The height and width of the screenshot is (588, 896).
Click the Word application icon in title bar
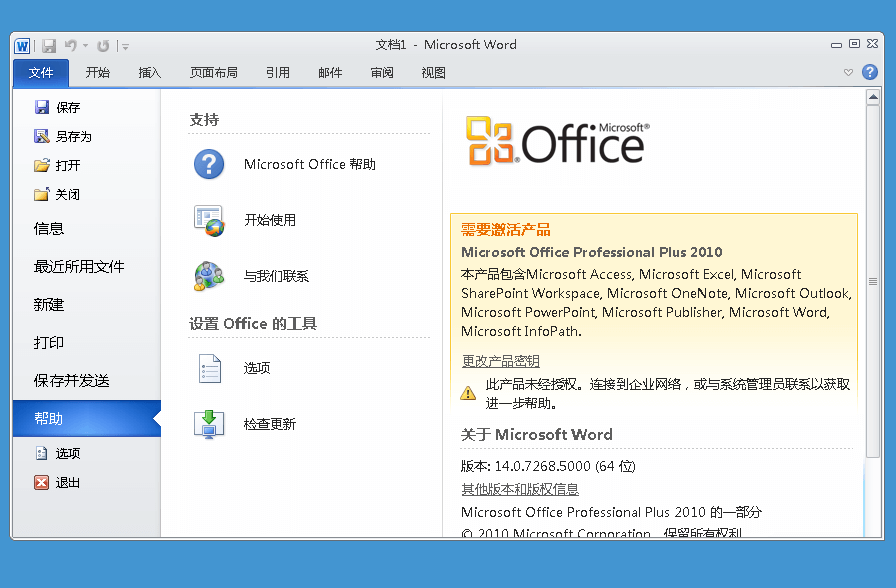[22, 46]
